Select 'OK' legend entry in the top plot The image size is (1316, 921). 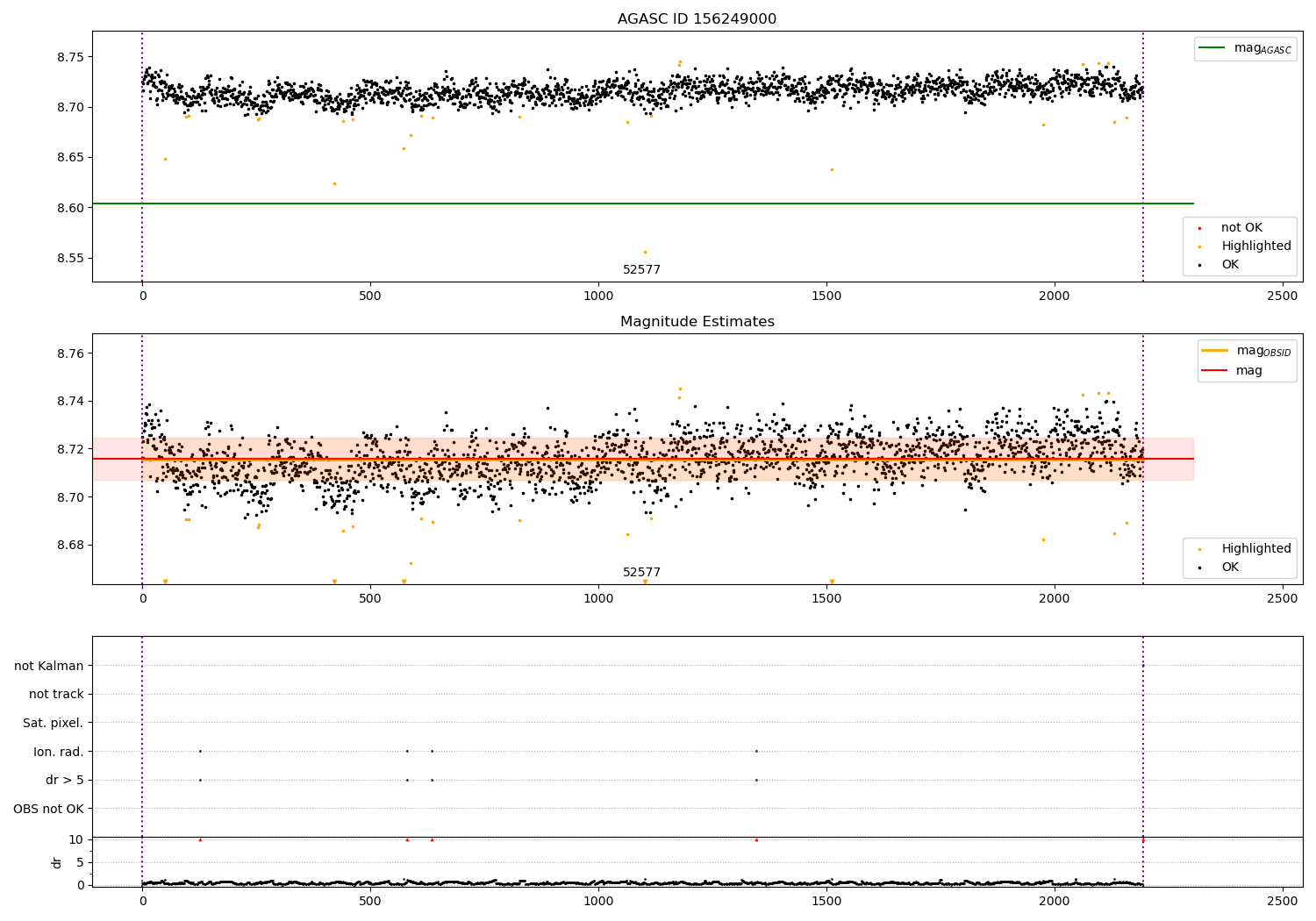[1229, 265]
